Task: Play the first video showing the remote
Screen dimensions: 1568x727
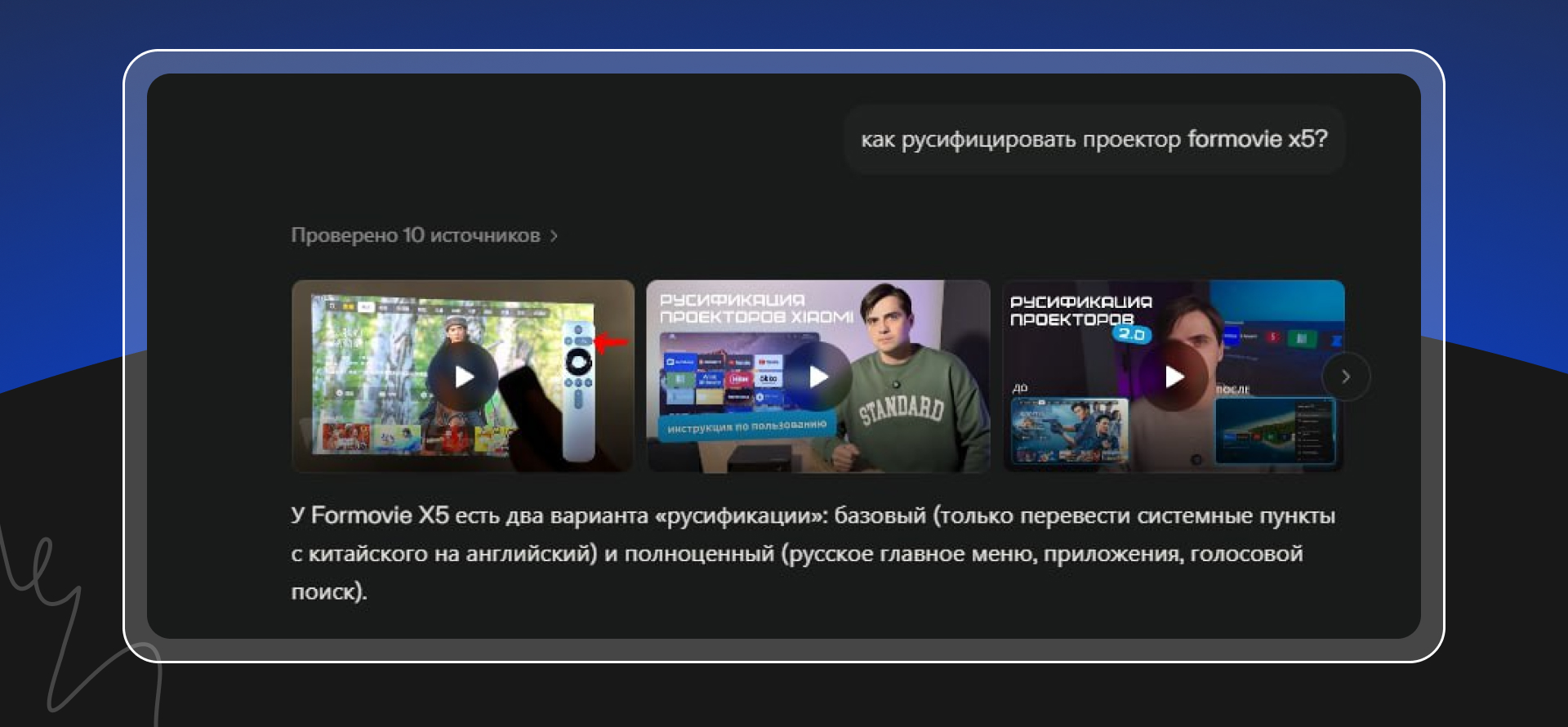Action: 463,377
